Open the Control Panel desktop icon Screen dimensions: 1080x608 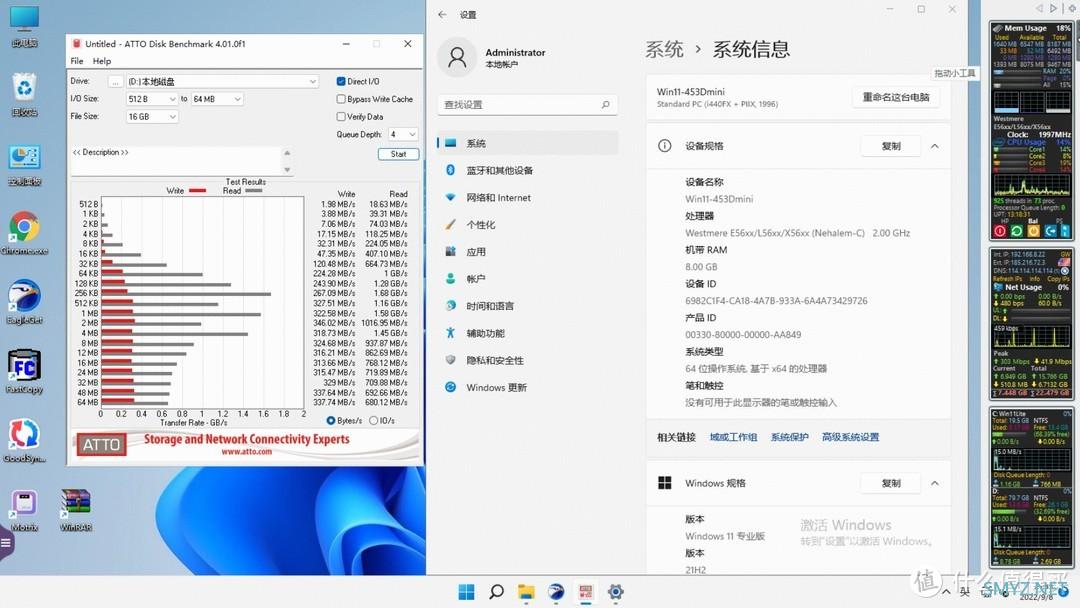[25, 165]
